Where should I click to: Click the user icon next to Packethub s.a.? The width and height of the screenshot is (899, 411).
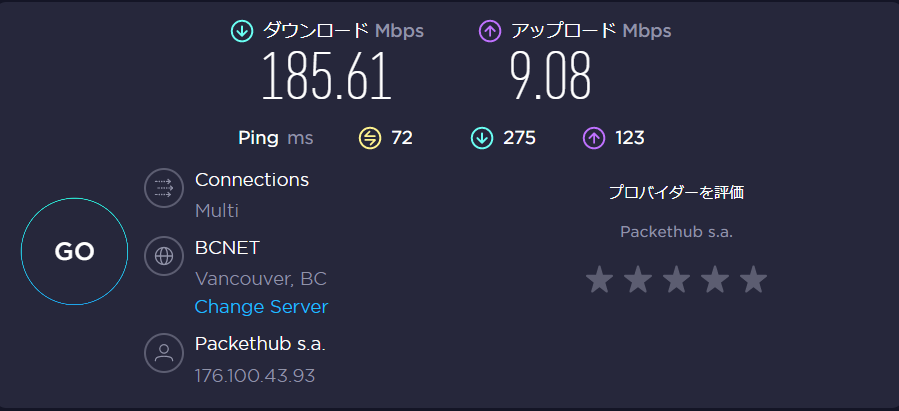pos(163,352)
